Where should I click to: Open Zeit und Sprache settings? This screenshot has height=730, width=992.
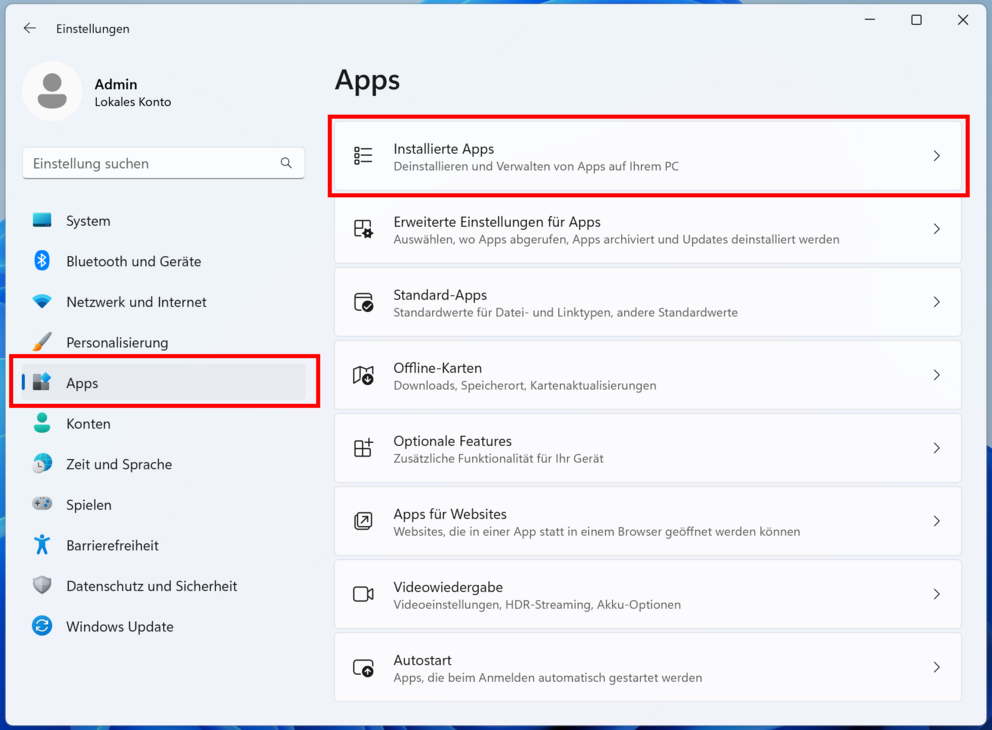tap(163, 464)
